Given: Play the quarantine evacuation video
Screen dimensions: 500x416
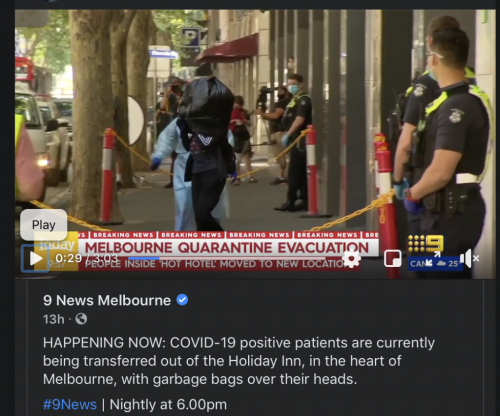Looking at the screenshot, I should pyautogui.click(x=35, y=258).
